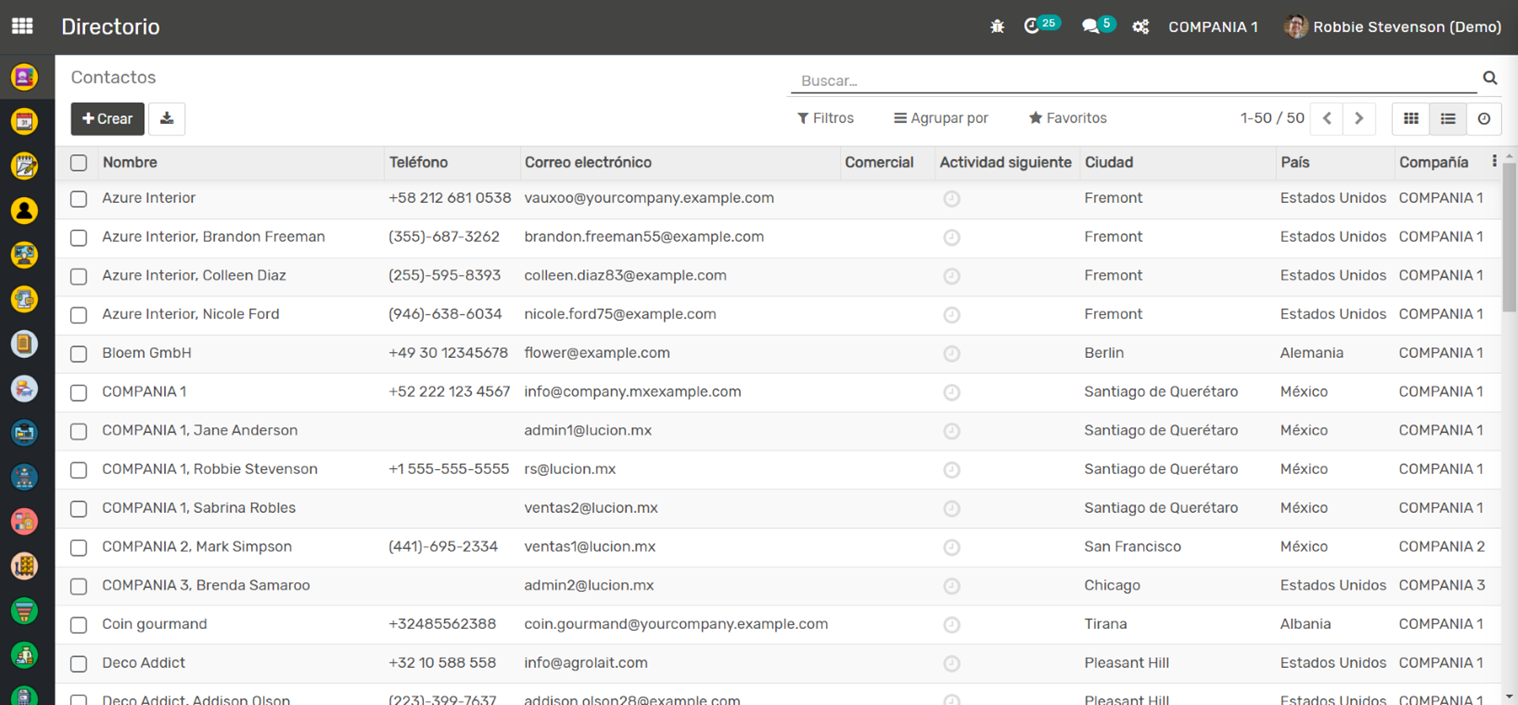Go to next page of contacts

coord(1359,119)
